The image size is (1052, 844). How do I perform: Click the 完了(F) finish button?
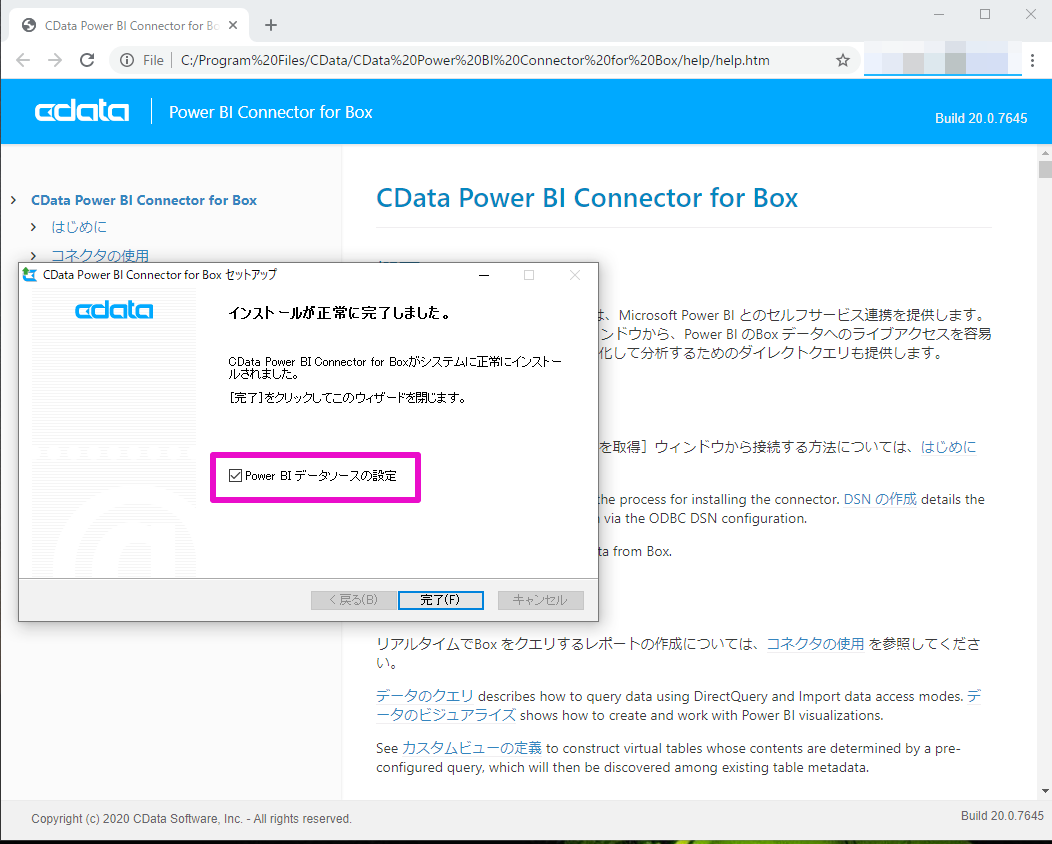click(x=441, y=600)
